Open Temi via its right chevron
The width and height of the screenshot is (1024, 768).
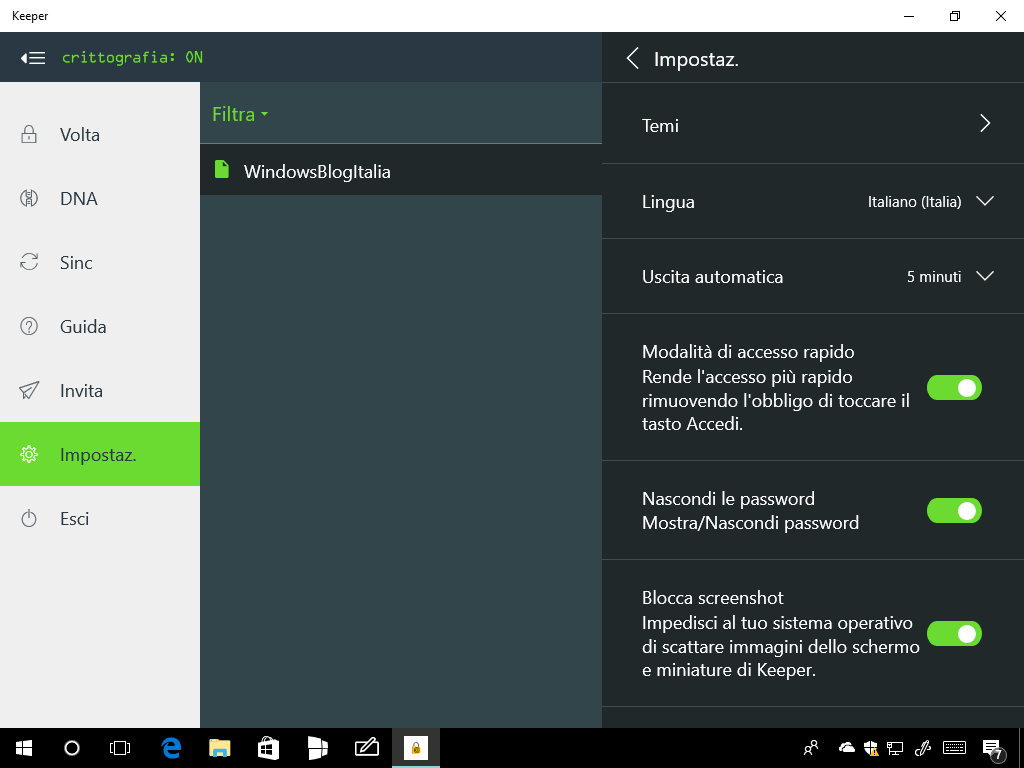click(x=985, y=123)
